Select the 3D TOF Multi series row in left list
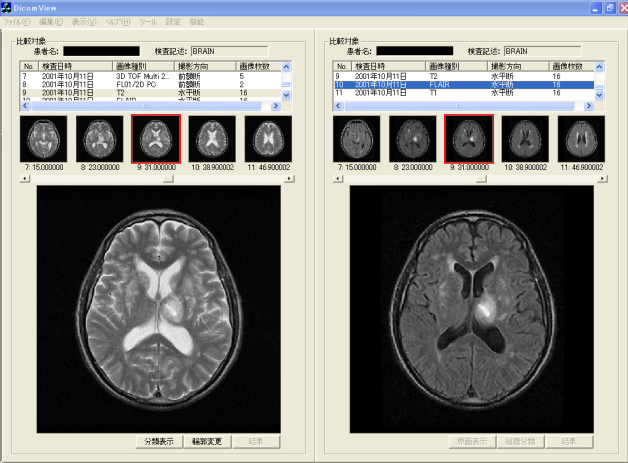628x463 pixels. point(142,75)
